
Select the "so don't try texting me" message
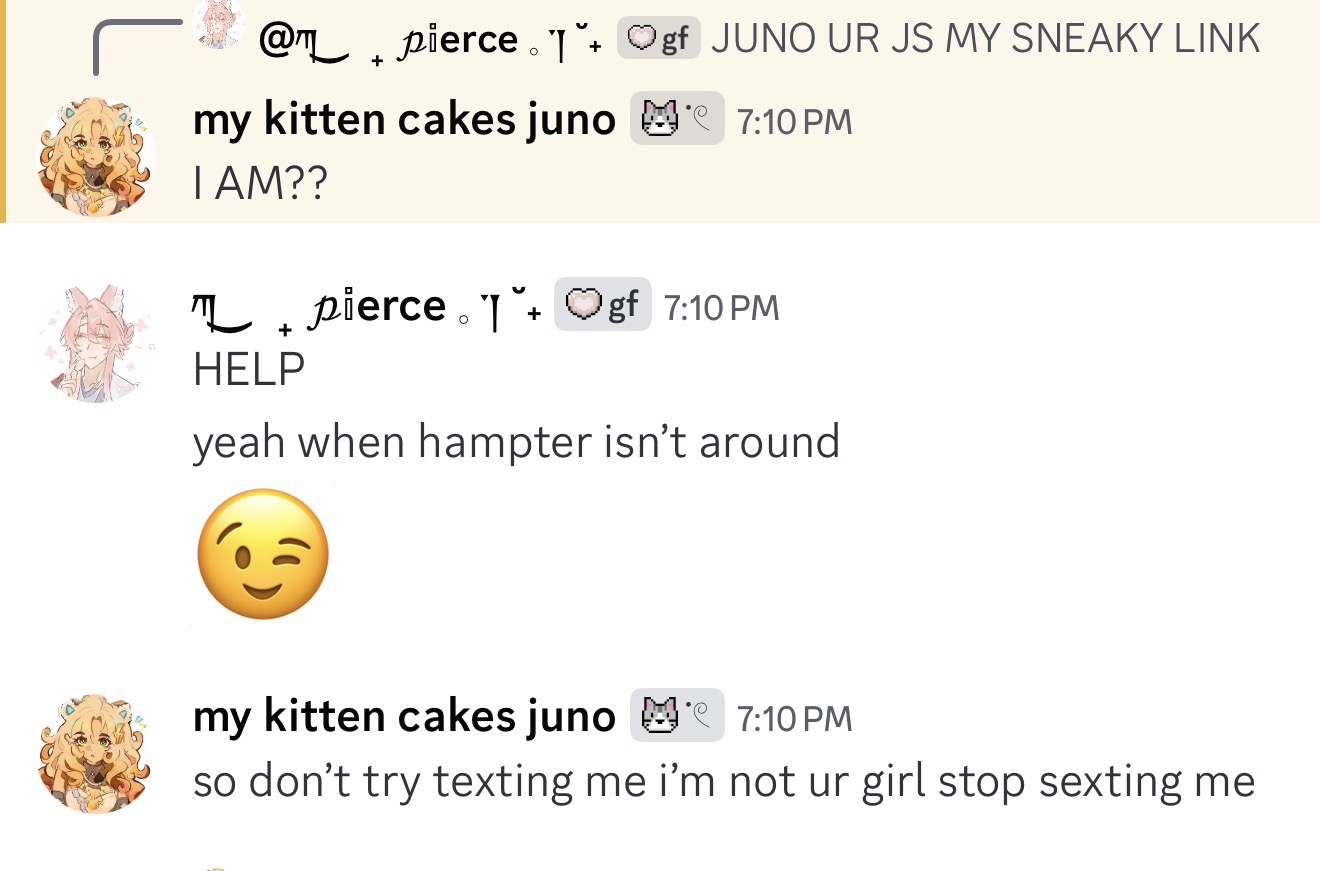(723, 781)
